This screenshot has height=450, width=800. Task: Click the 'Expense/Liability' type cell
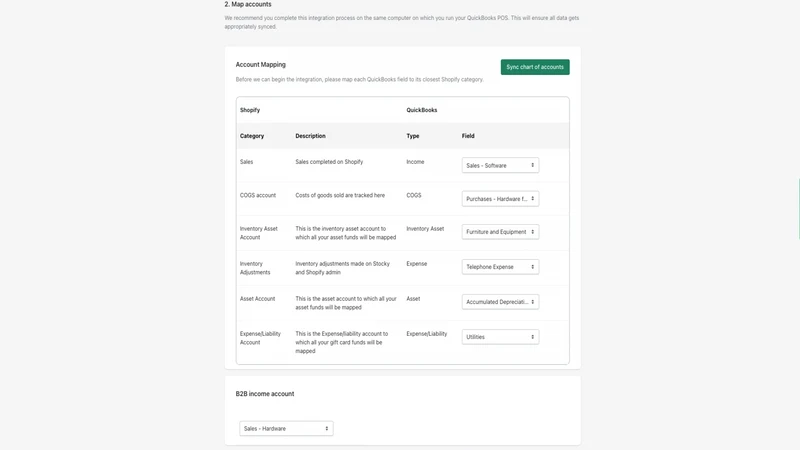point(427,334)
